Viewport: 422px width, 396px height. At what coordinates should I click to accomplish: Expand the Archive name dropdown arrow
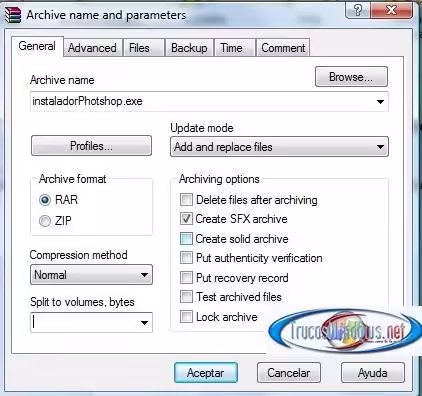(380, 102)
